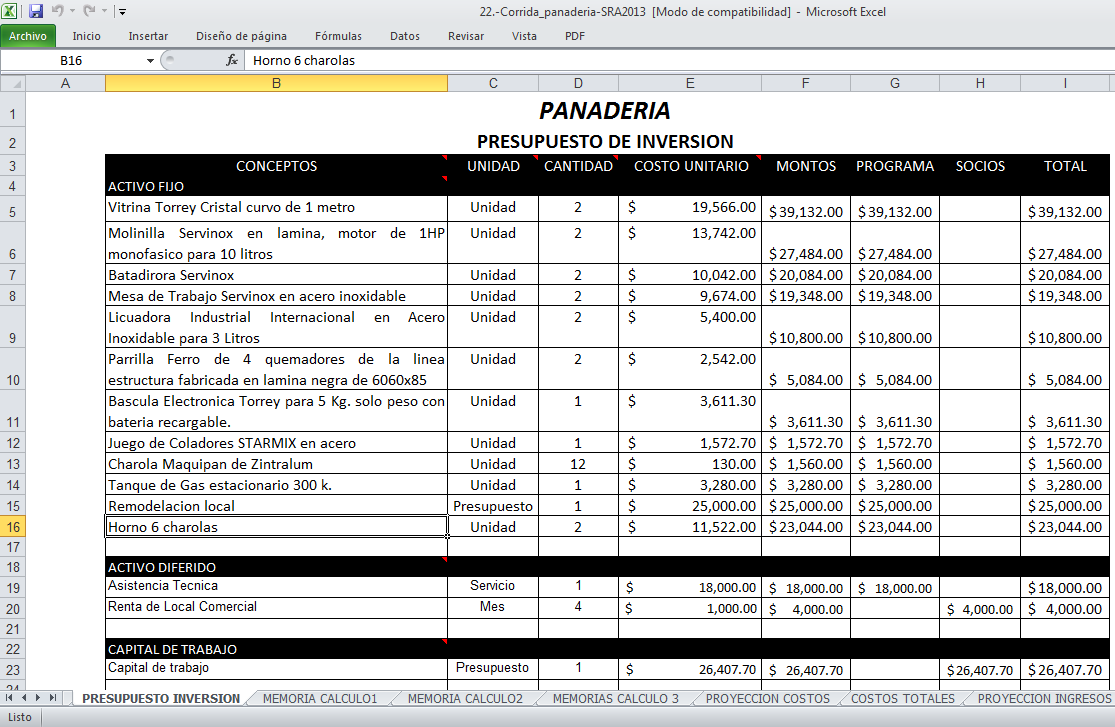Open the Redo history dropdown arrow
The height and width of the screenshot is (727, 1115).
104,11
